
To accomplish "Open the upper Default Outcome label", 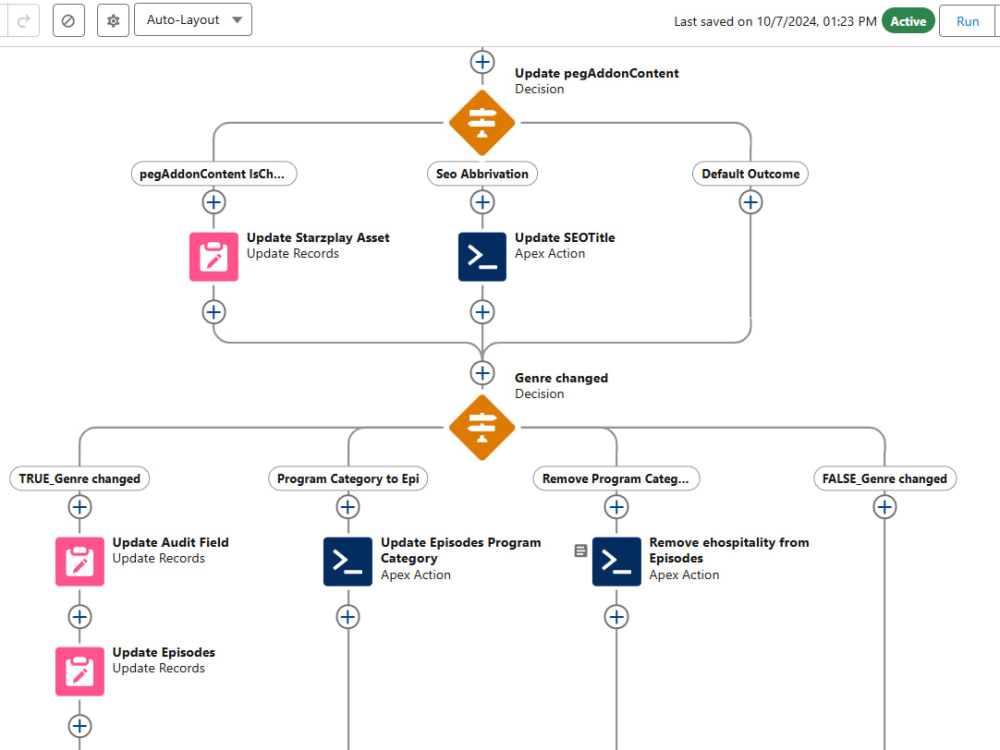I will coord(750,173).
